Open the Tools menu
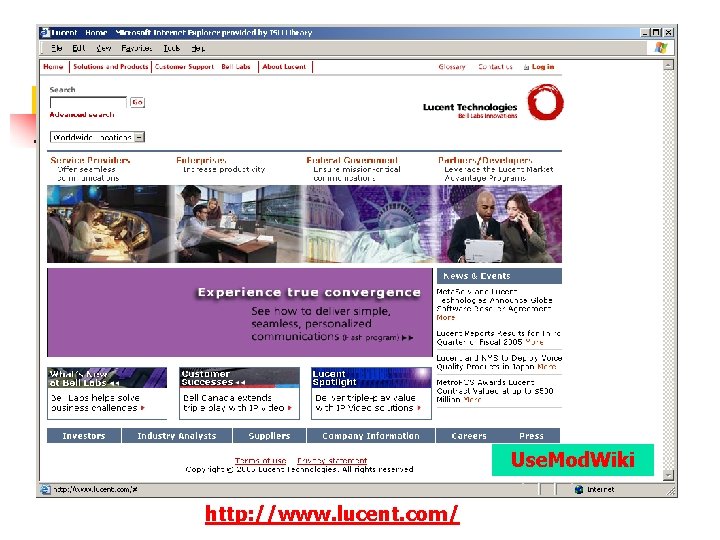The width and height of the screenshot is (720, 540). click(172, 48)
